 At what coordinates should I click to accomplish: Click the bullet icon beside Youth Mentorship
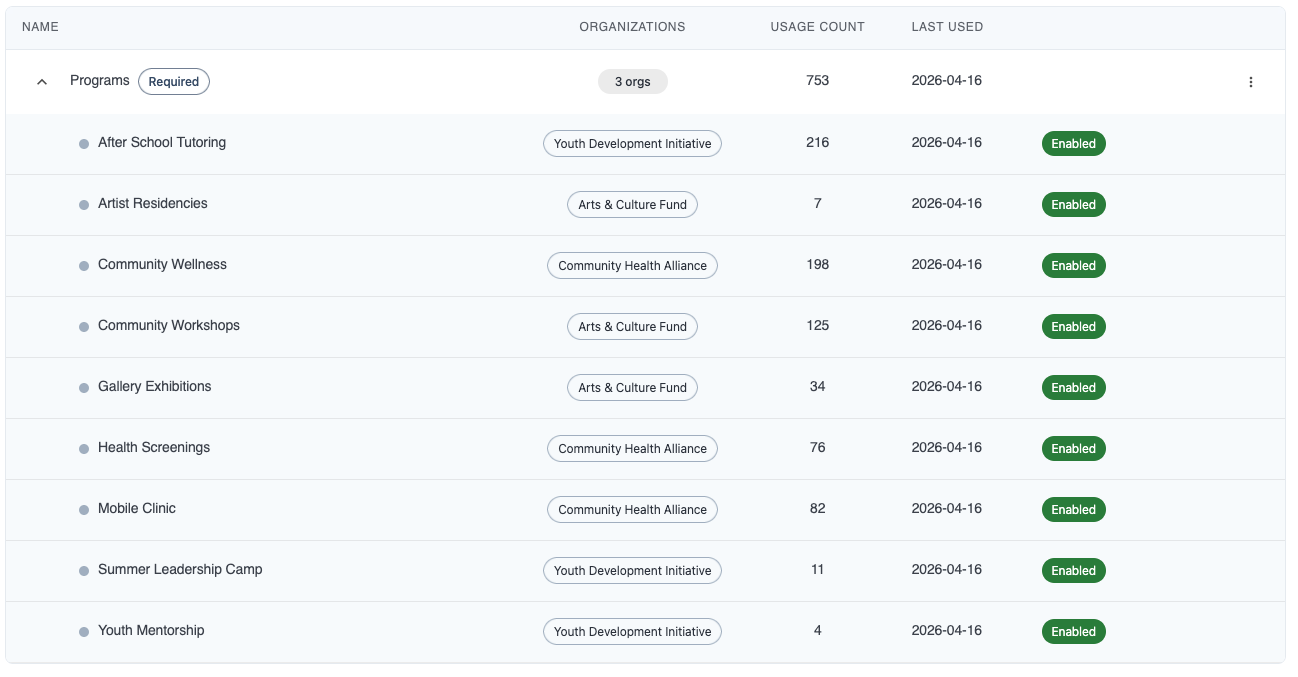83,631
